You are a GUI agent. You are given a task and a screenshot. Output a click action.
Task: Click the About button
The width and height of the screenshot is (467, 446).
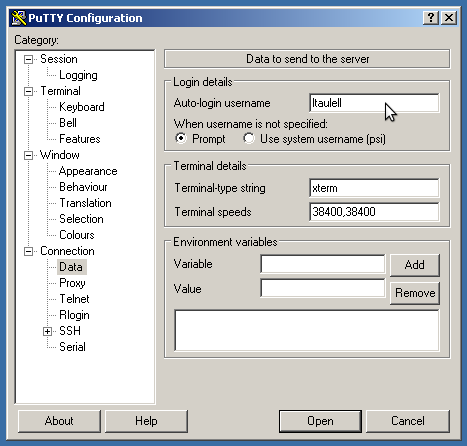pyautogui.click(x=59, y=421)
